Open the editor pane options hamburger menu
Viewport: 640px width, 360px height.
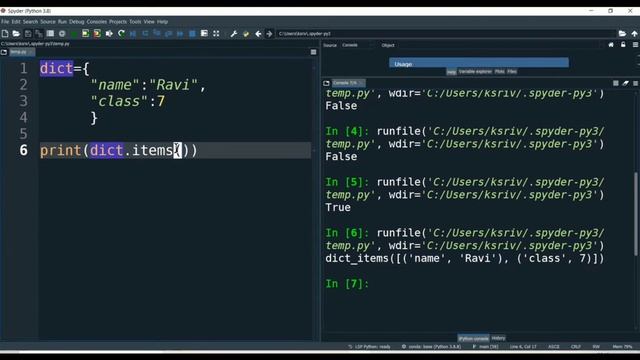313,52
